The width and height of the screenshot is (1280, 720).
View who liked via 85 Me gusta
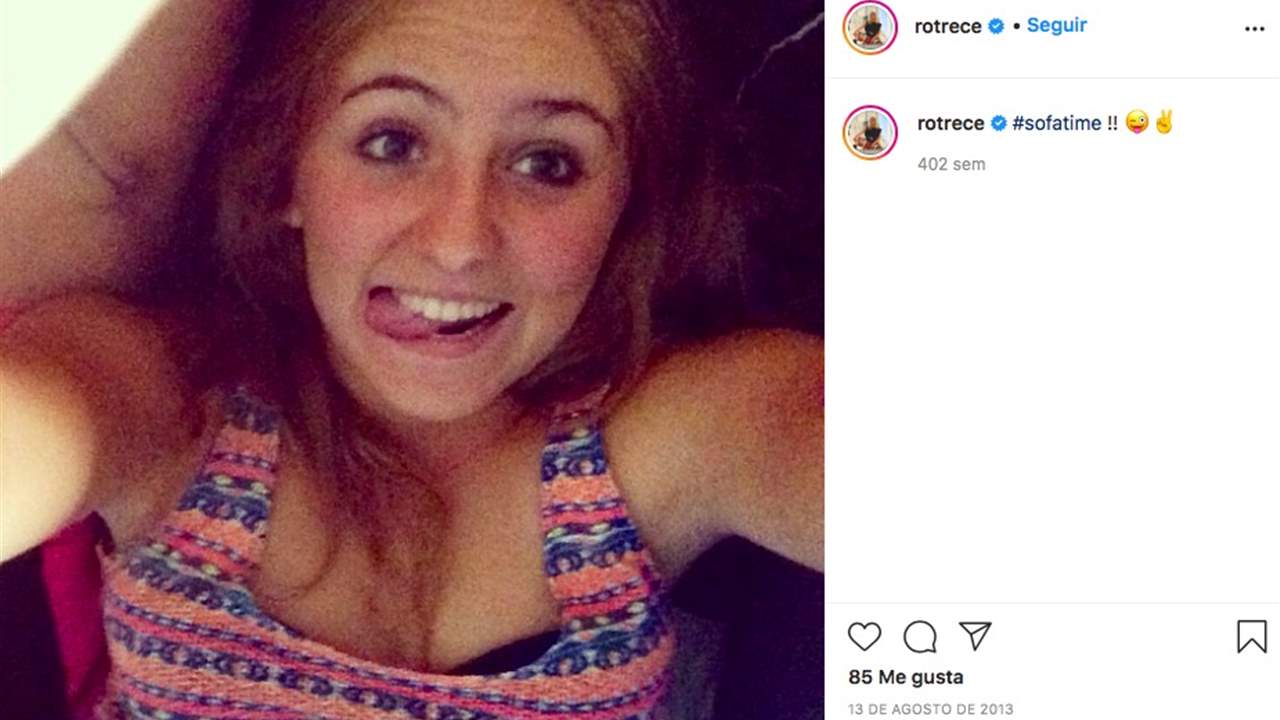[x=906, y=677]
